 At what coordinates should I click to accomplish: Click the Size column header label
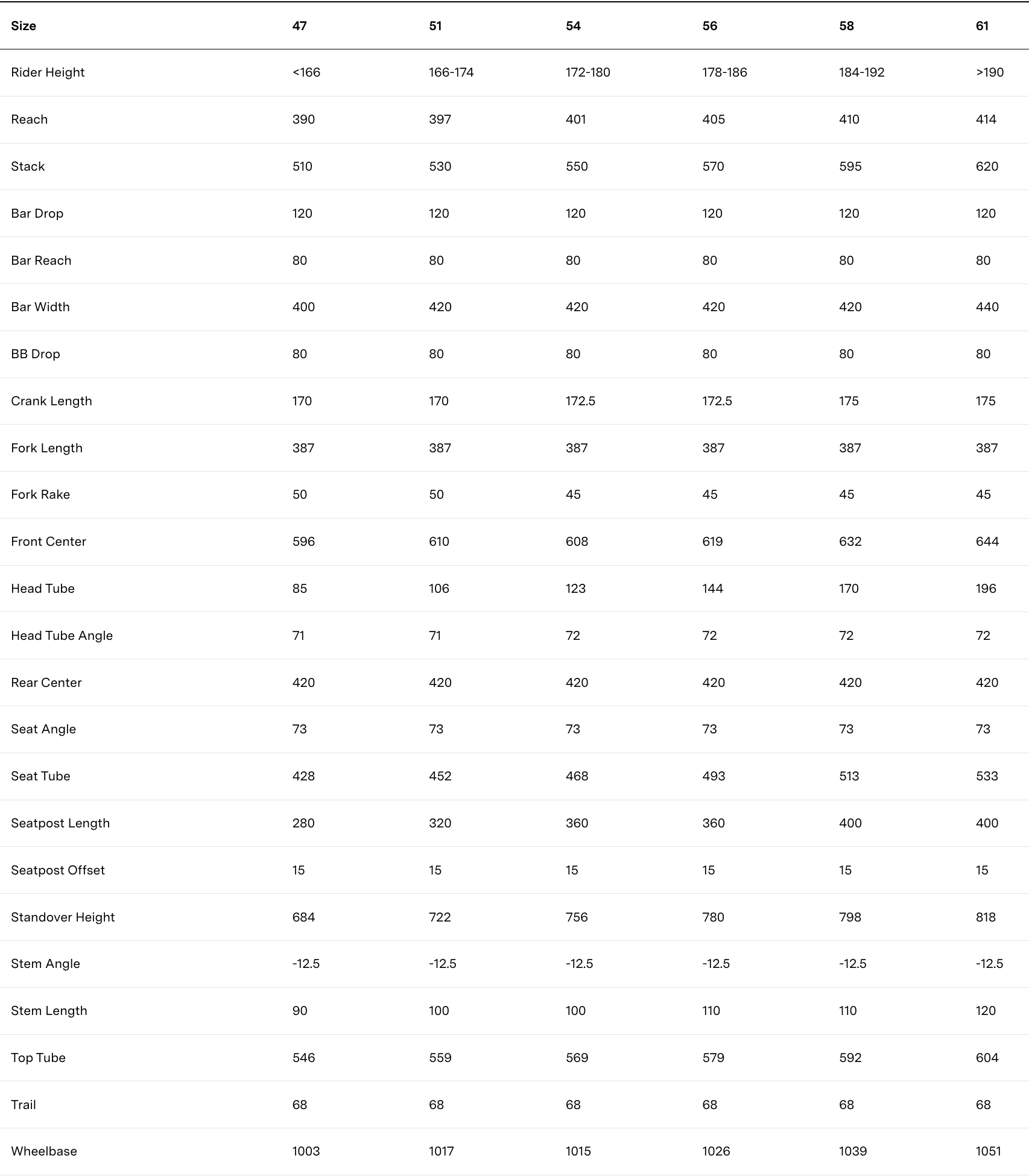[x=24, y=26]
